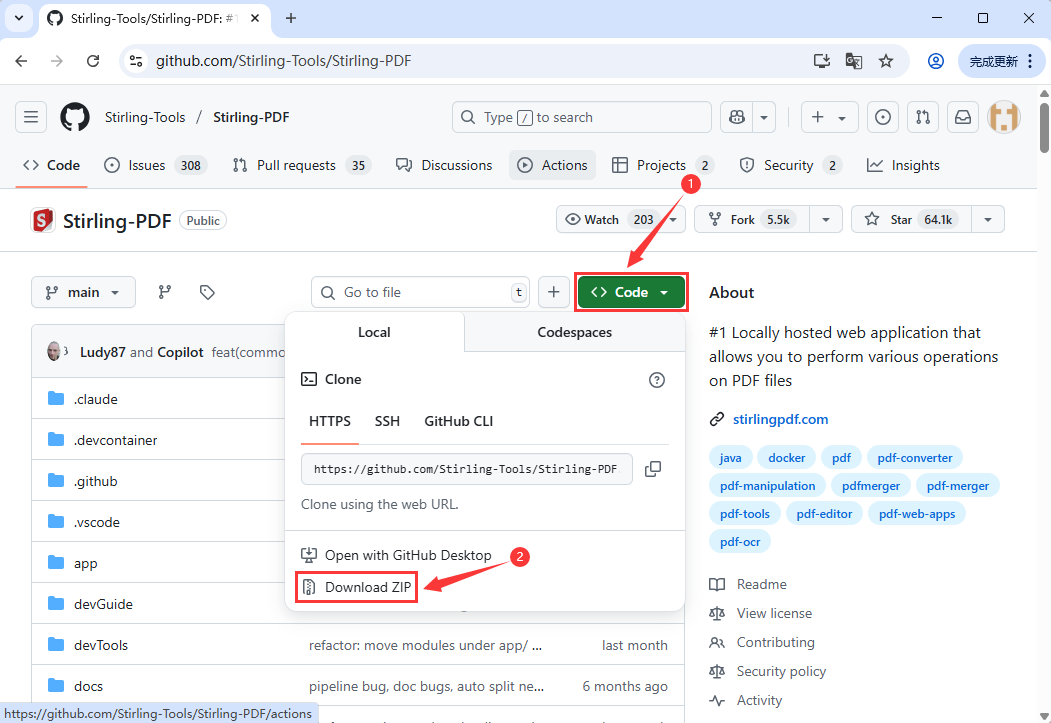
Task: Open the .devcontainer folder
Action: [x=115, y=440]
